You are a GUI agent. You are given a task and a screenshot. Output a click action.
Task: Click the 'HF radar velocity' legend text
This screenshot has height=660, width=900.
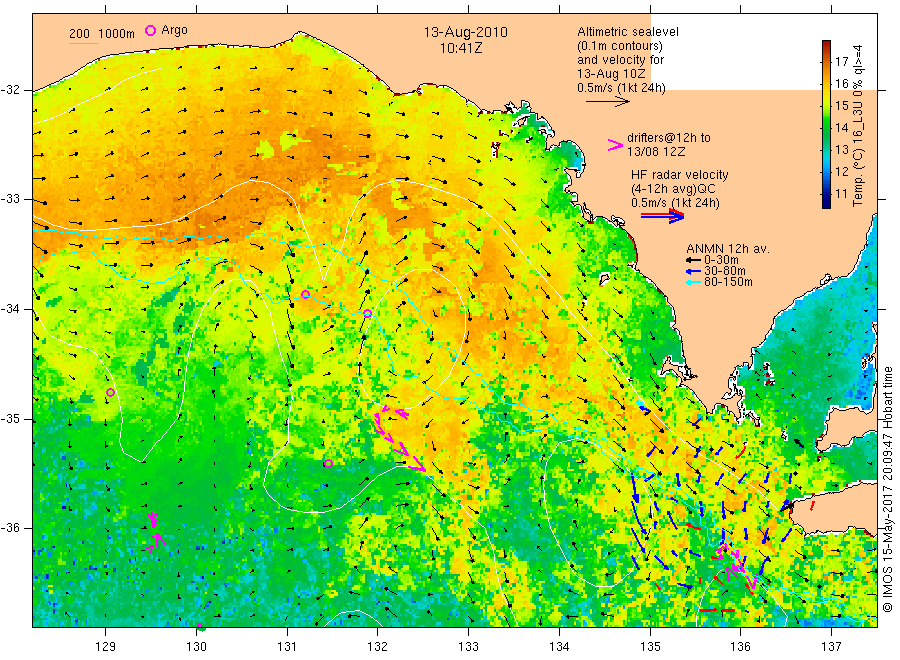(x=680, y=175)
